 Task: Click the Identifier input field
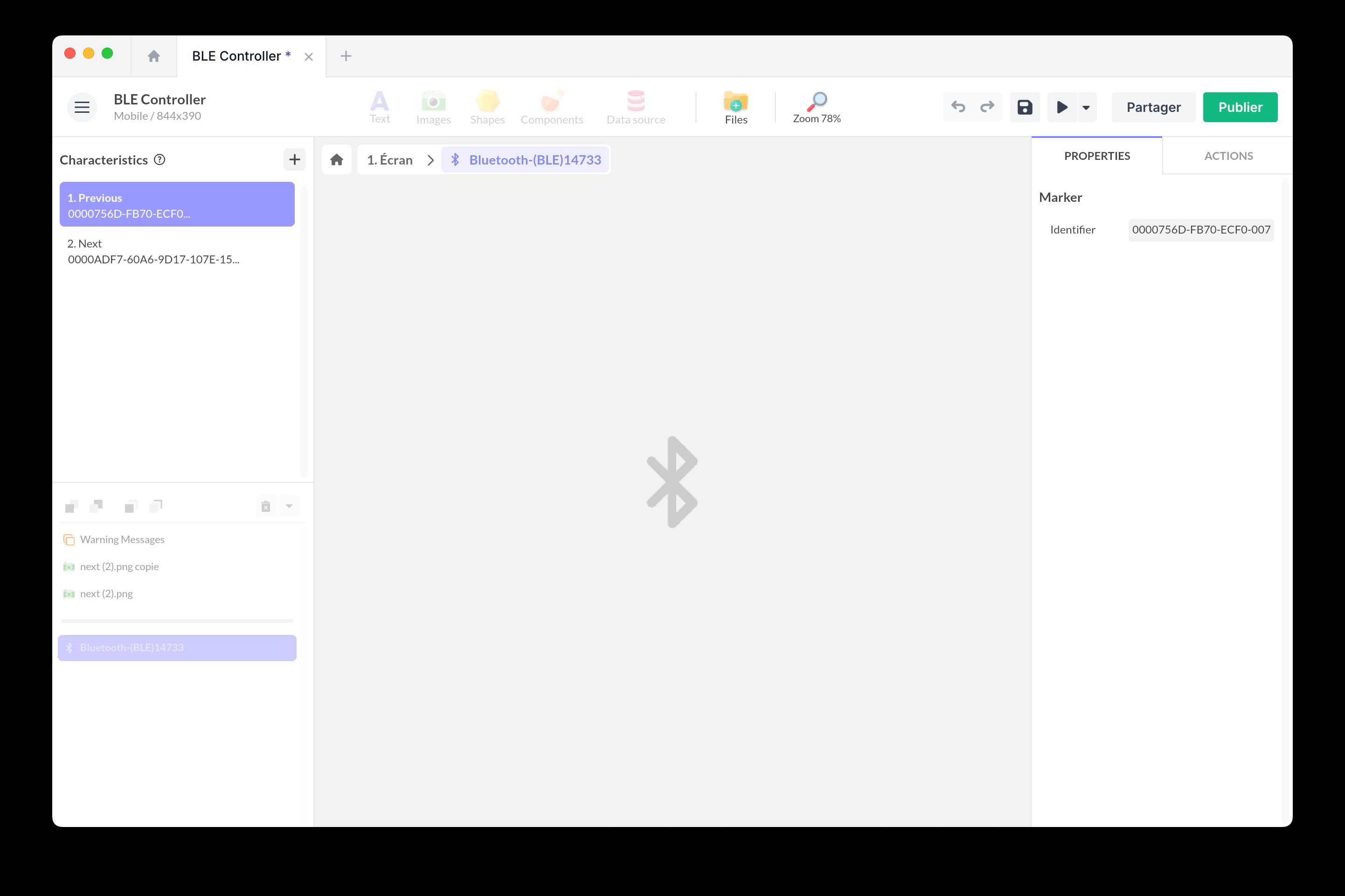coord(1200,230)
